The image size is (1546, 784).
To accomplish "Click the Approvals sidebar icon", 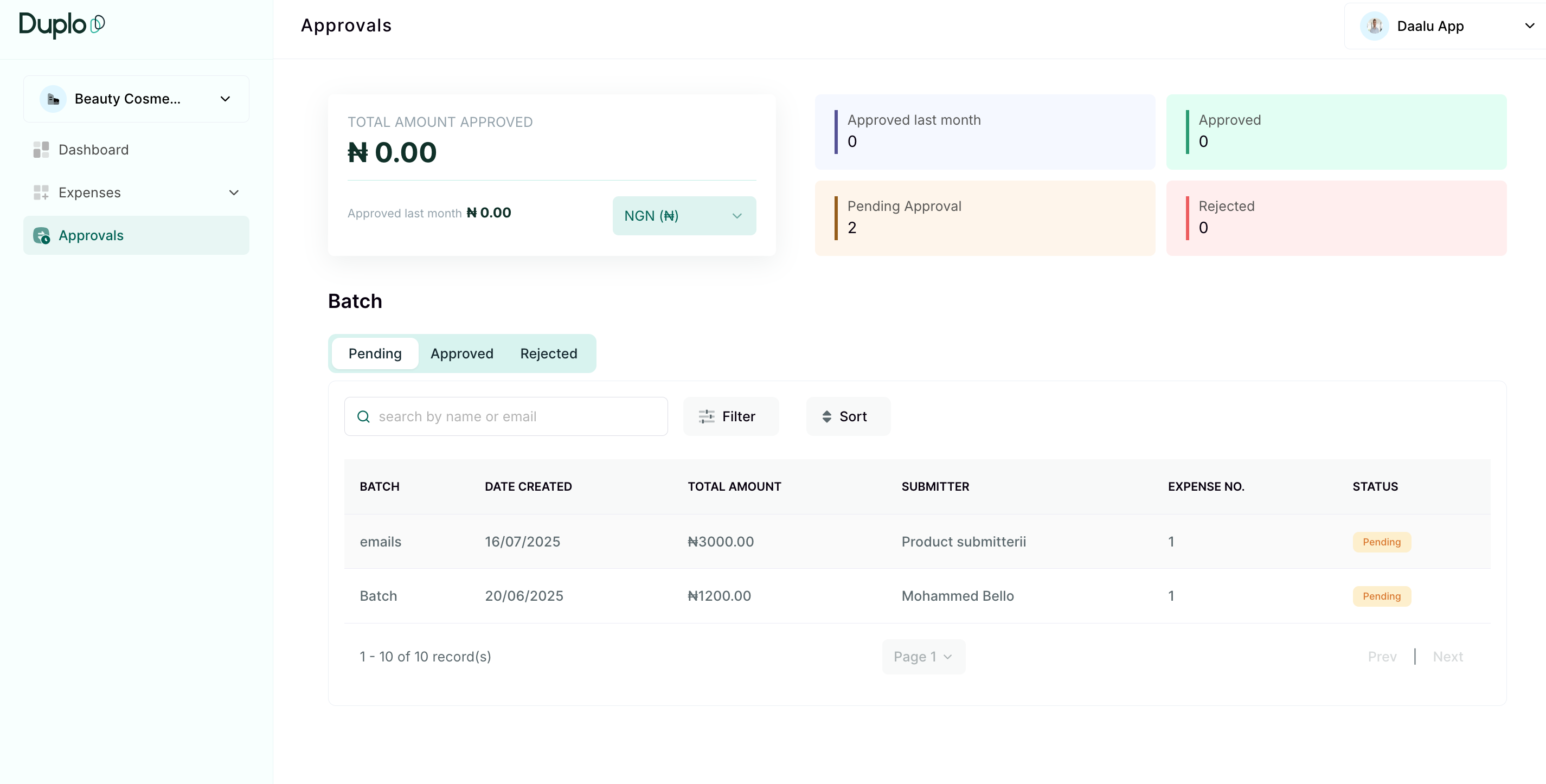I will pos(41,236).
